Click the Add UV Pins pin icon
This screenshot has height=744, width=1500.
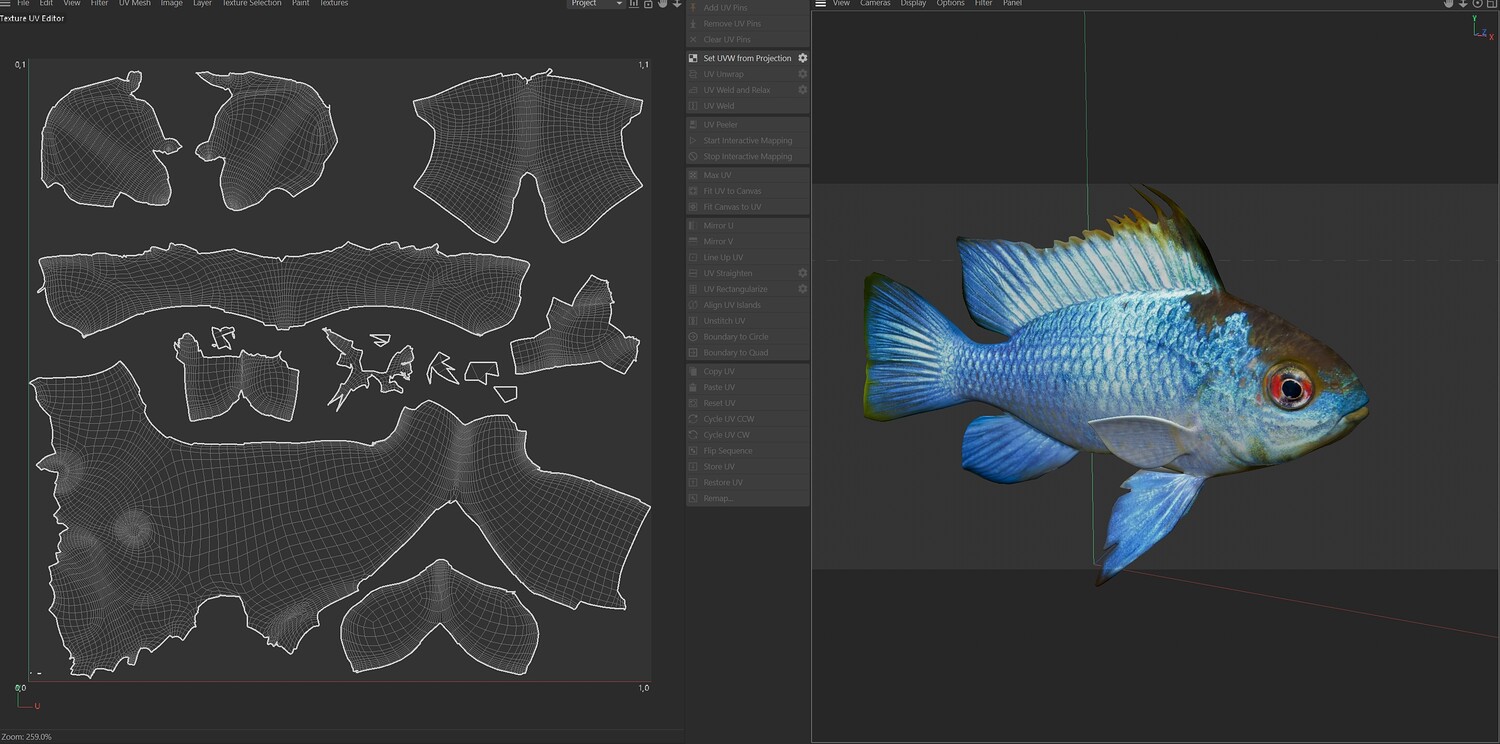(694, 8)
